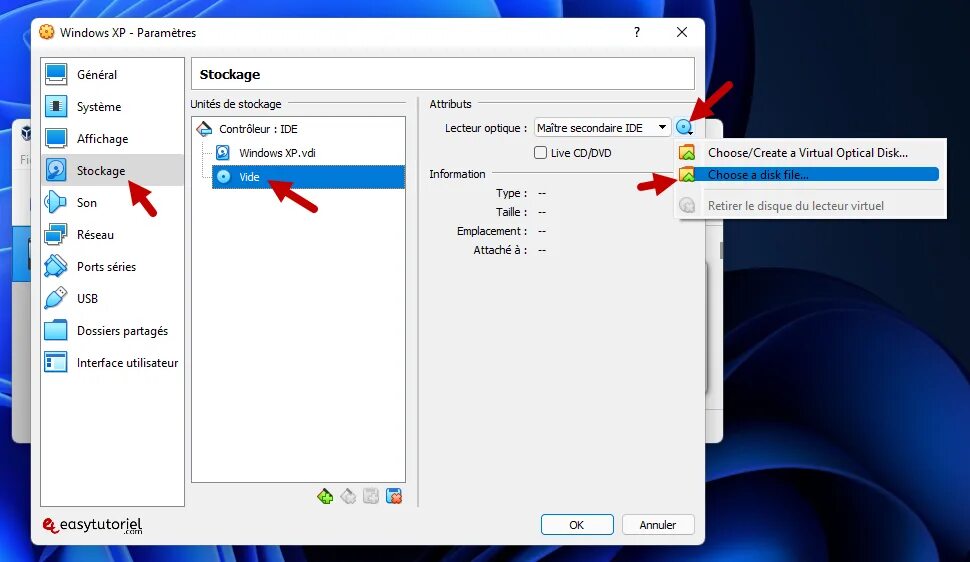Choose the 'Choose a disk file...' entry
The image size is (970, 562).
click(810, 175)
